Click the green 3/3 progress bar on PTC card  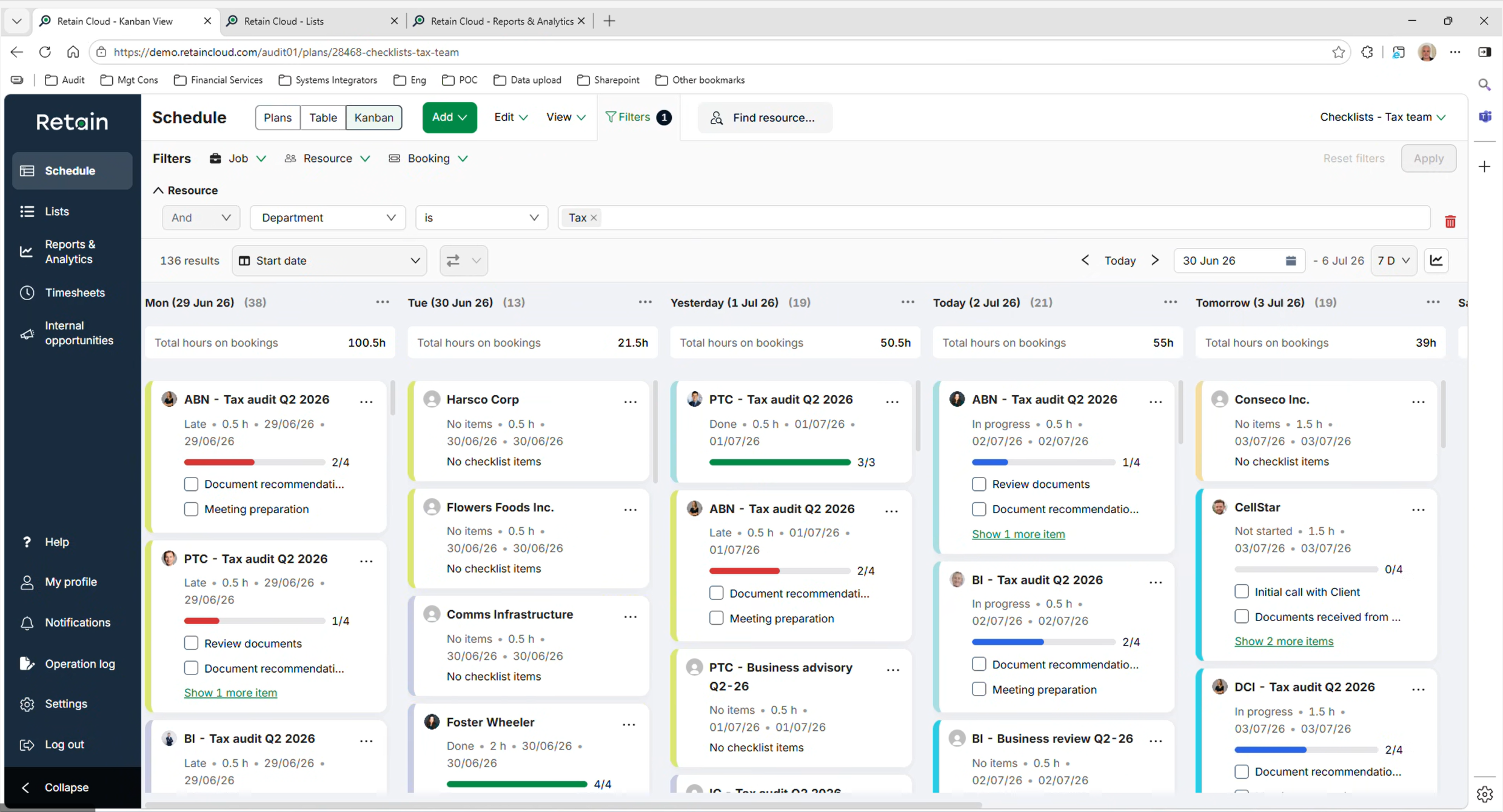[x=780, y=462]
